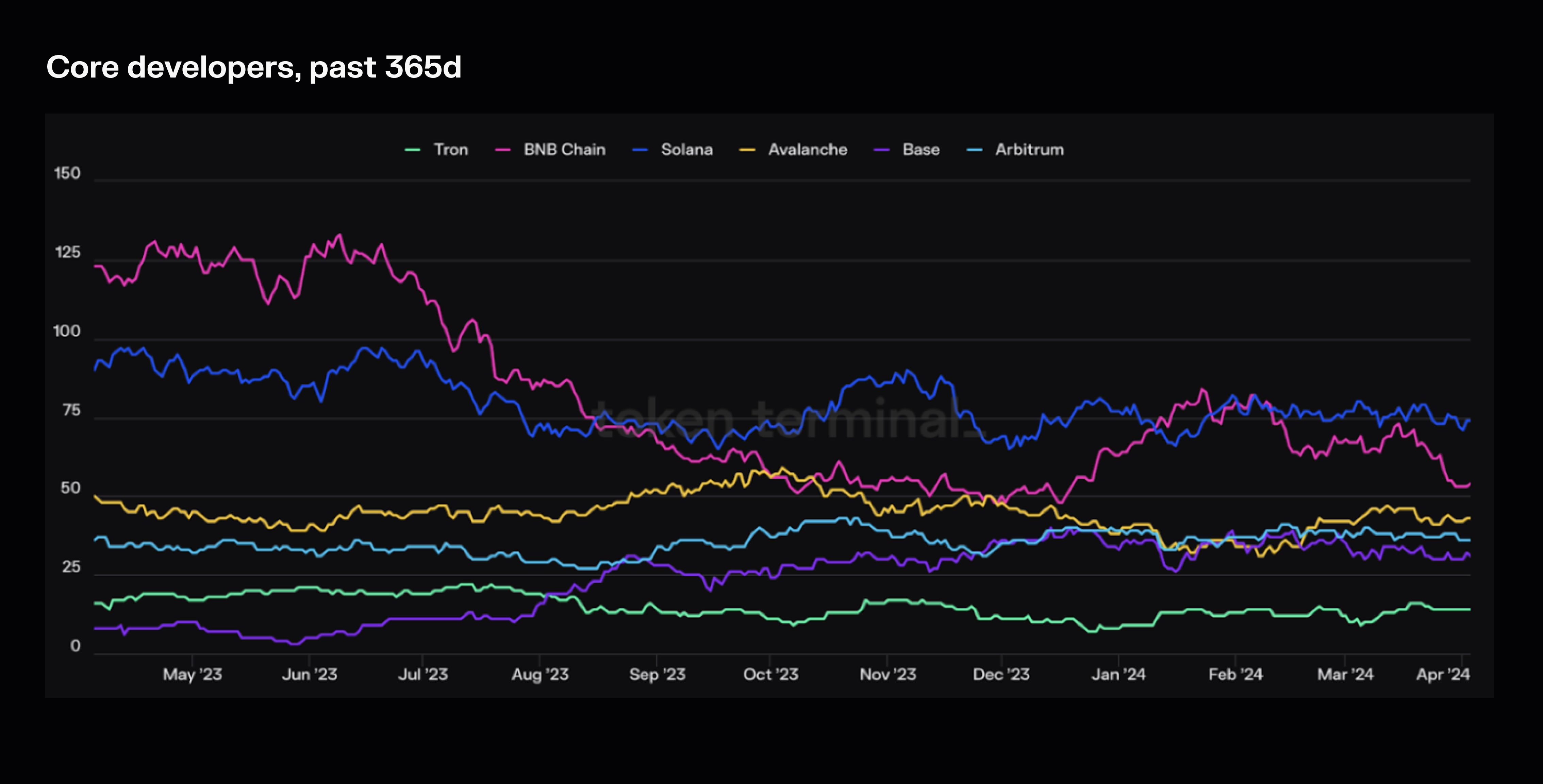Click the Aug '23 axis label

pos(540,675)
